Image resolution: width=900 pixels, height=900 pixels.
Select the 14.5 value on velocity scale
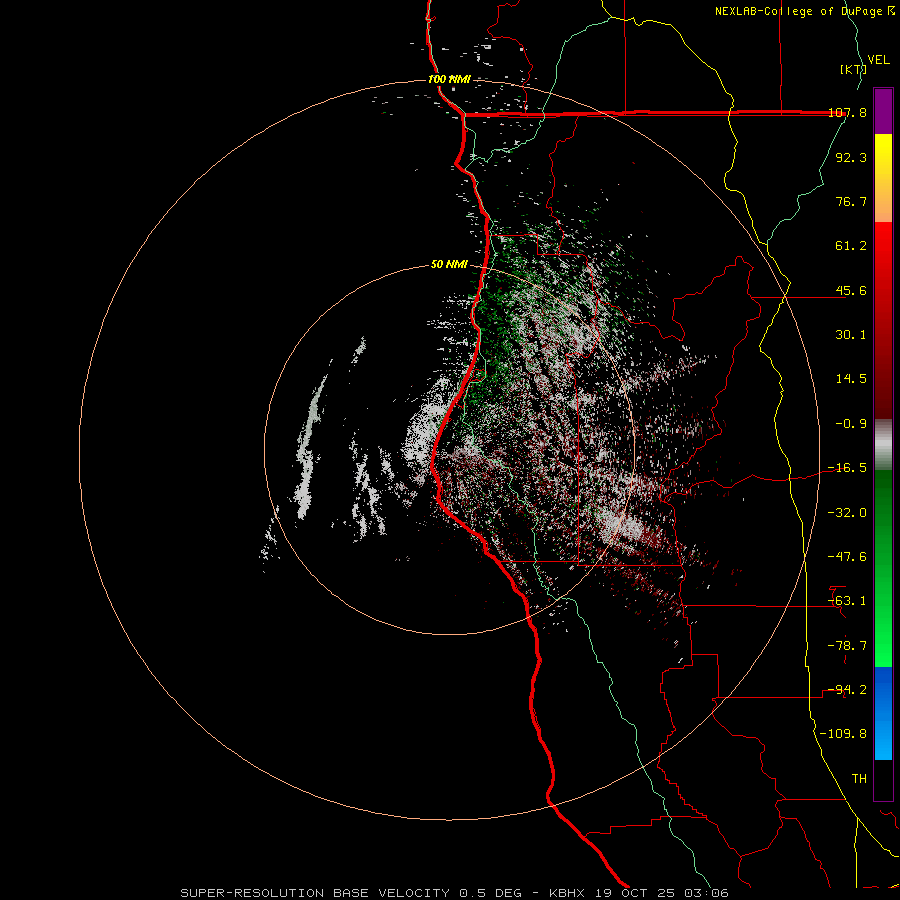click(851, 379)
